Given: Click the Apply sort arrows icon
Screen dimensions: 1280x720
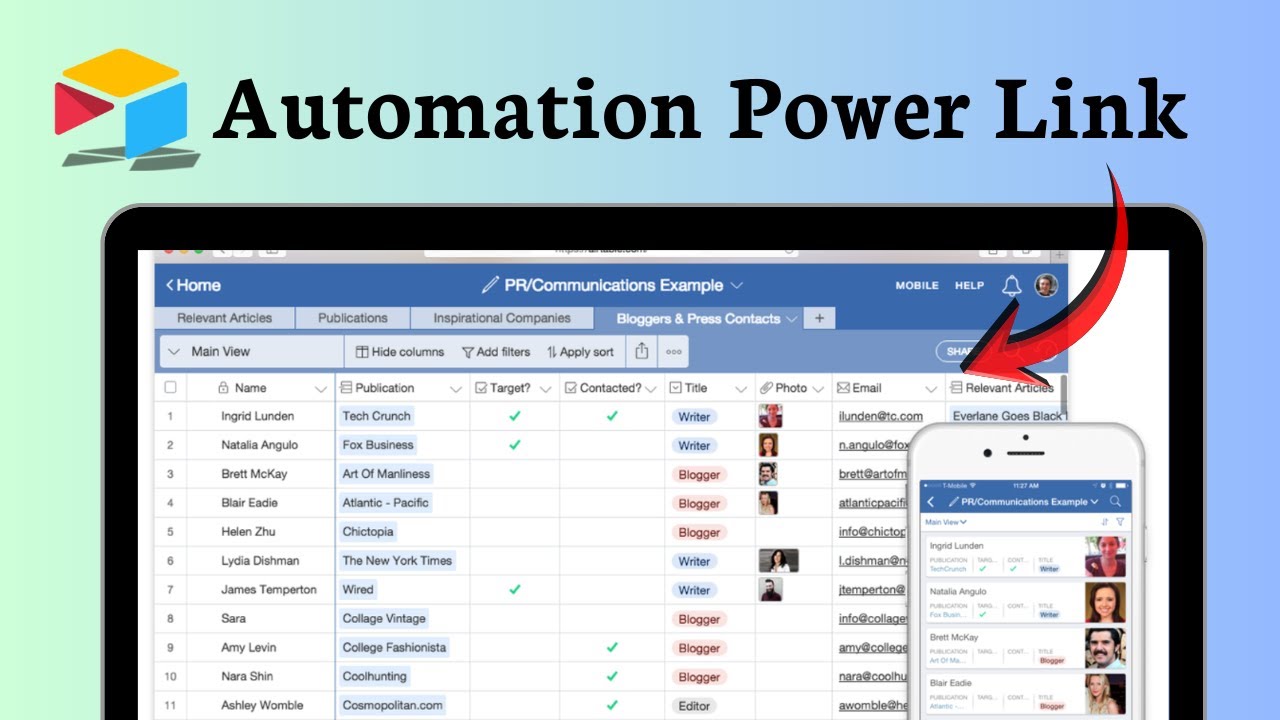Looking at the screenshot, I should point(551,352).
